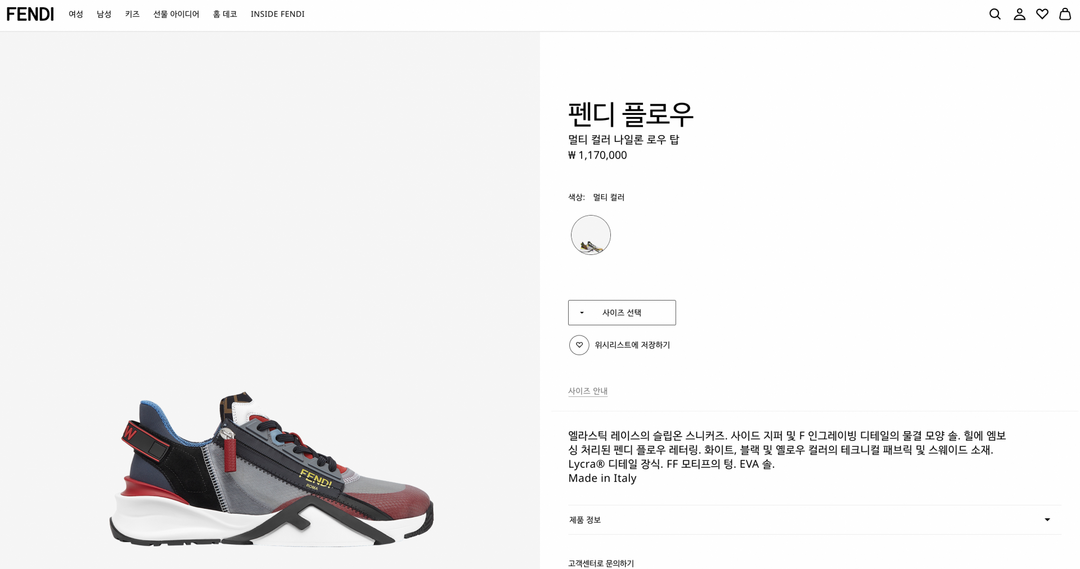Click the 고객센터로 문의하기 link

click(x=601, y=563)
